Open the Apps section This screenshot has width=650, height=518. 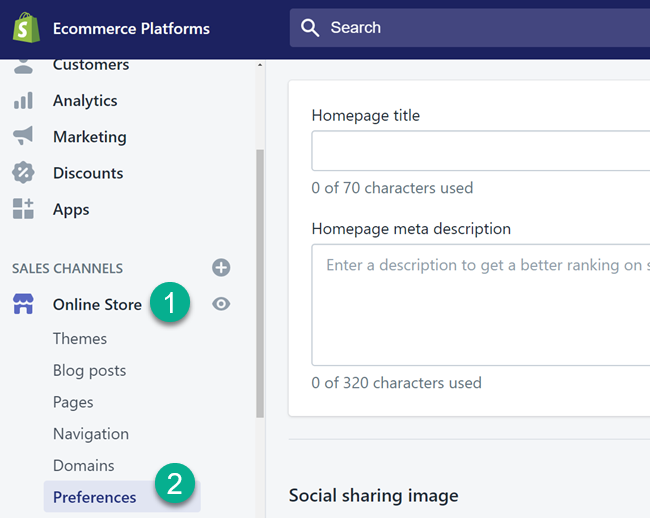pos(71,210)
